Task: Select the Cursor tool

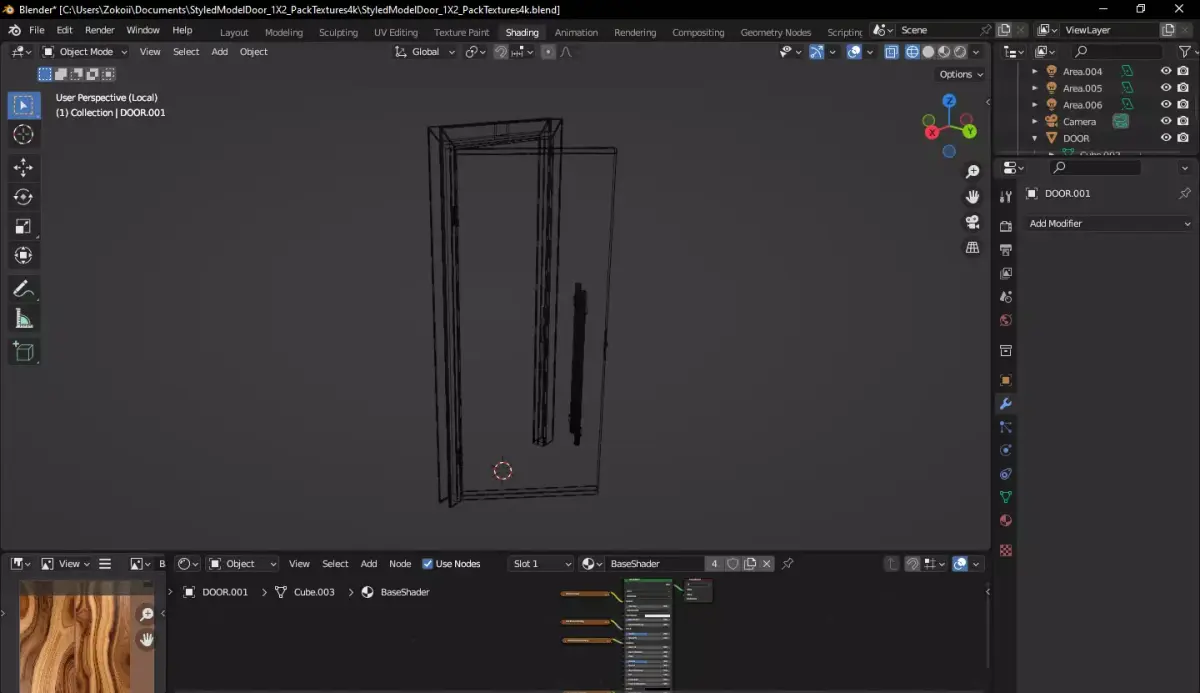Action: (x=24, y=135)
